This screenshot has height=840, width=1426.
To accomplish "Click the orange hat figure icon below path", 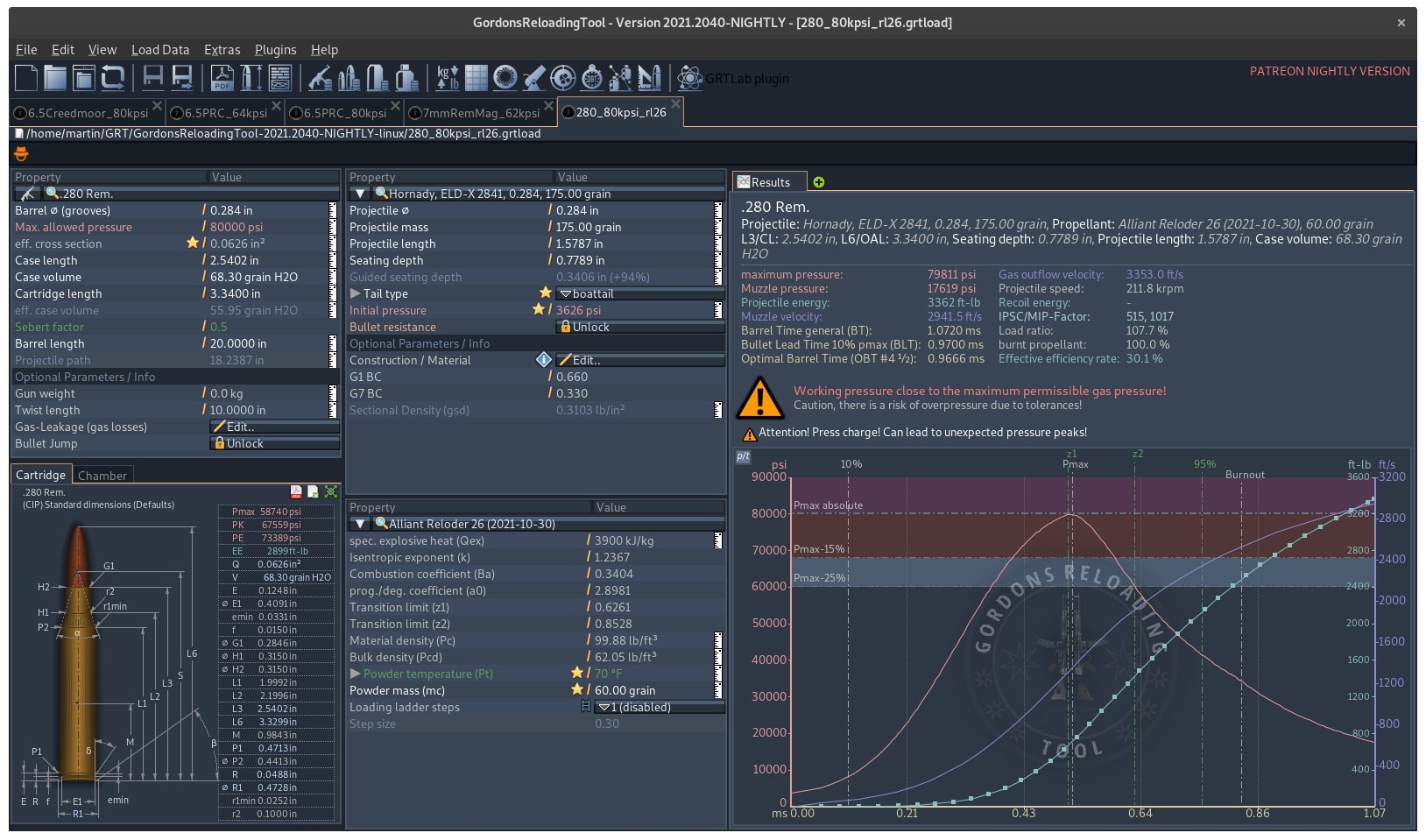I will [21, 154].
